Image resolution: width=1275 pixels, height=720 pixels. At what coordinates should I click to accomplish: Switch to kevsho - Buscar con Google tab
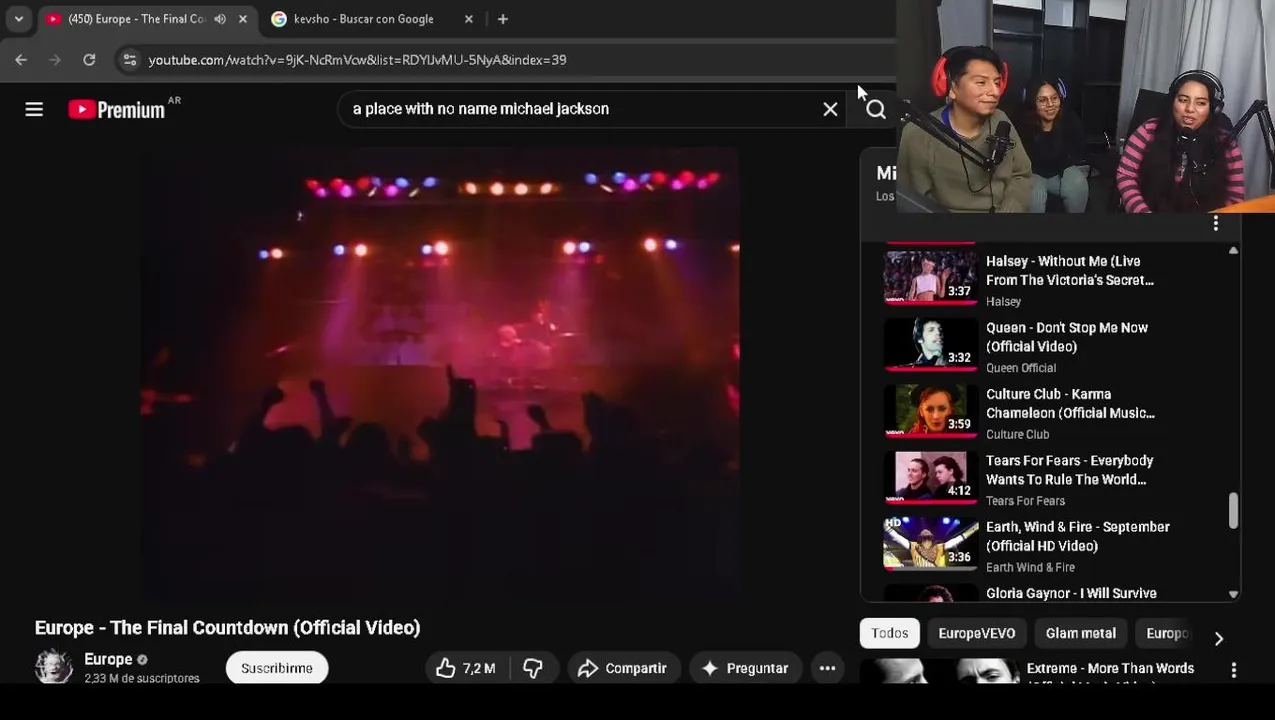click(x=365, y=19)
